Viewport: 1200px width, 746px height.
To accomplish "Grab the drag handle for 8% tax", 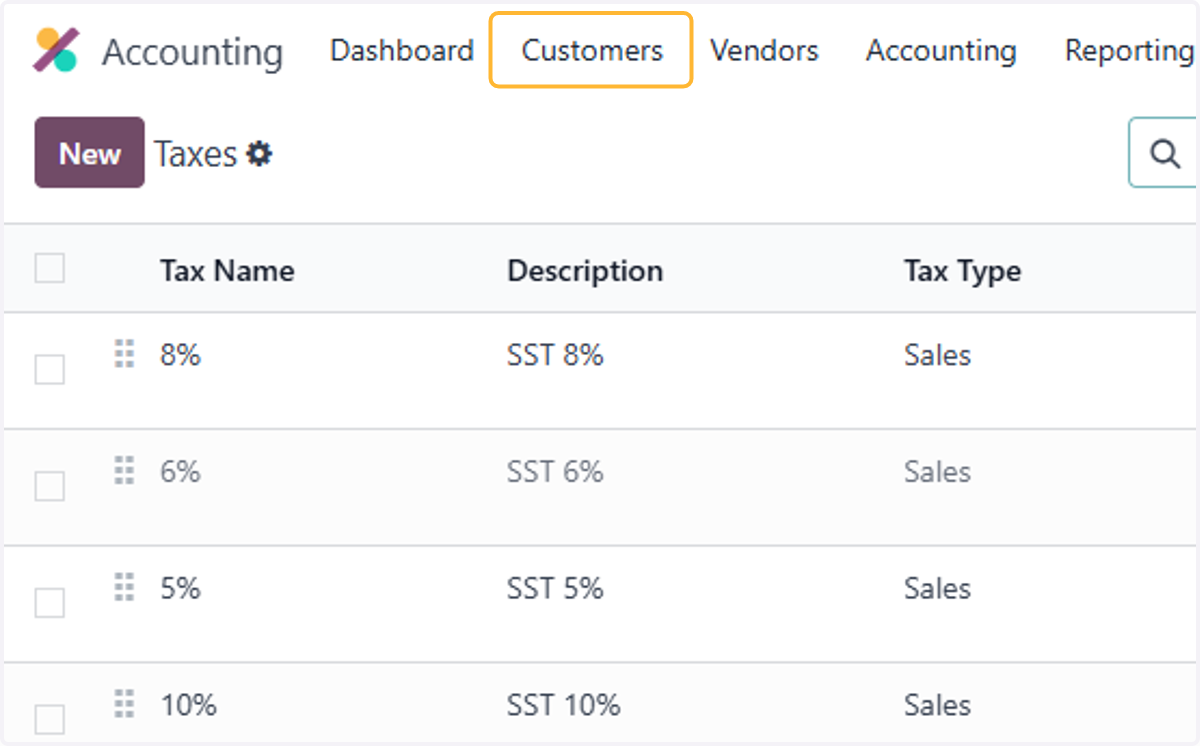I will (x=124, y=354).
